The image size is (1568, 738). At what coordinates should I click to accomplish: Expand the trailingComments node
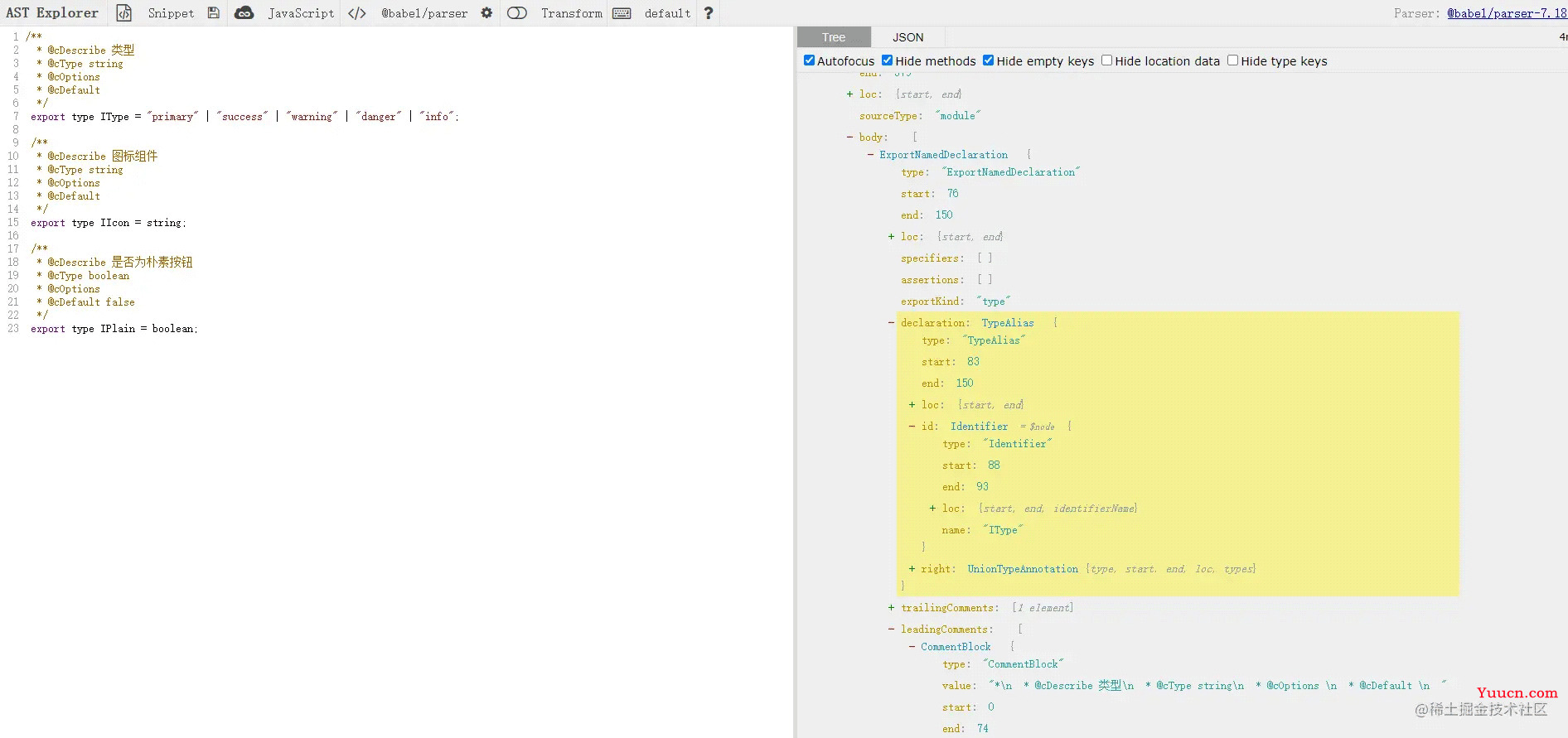click(x=892, y=608)
